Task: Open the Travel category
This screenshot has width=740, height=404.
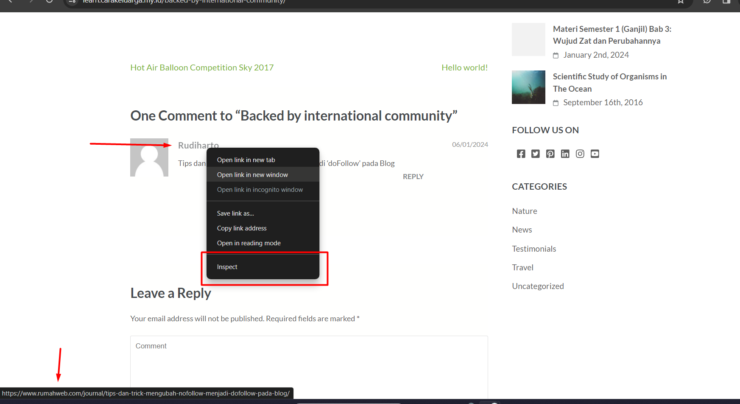Action: click(x=522, y=268)
